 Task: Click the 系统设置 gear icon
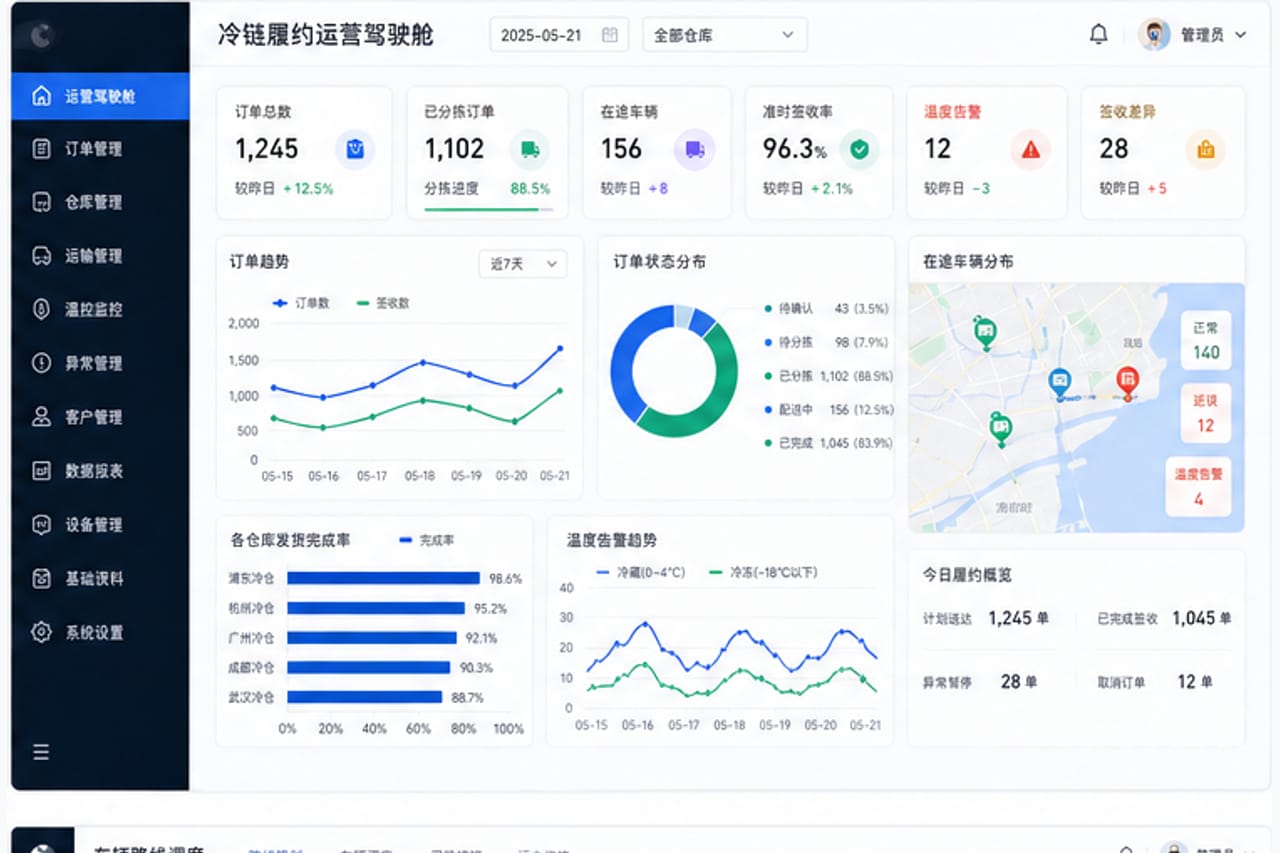[x=41, y=632]
